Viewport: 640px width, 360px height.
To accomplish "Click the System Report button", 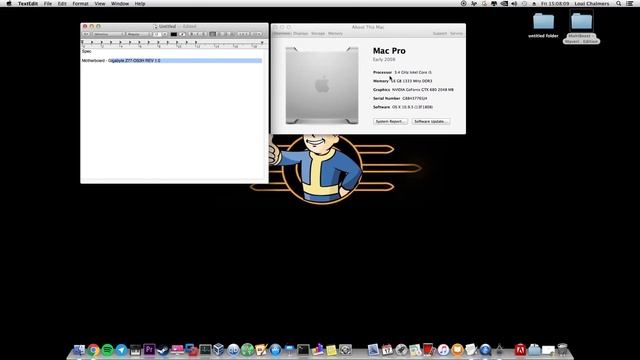I will coord(390,121).
